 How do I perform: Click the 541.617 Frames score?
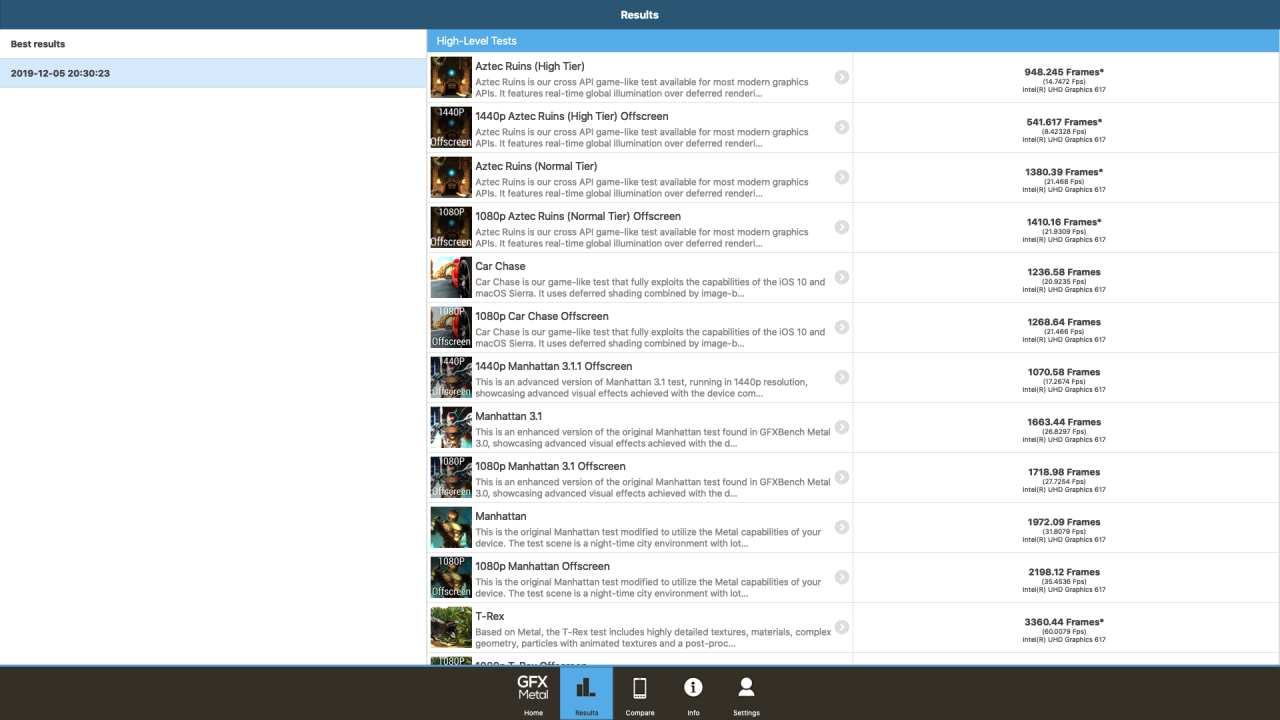click(1064, 122)
